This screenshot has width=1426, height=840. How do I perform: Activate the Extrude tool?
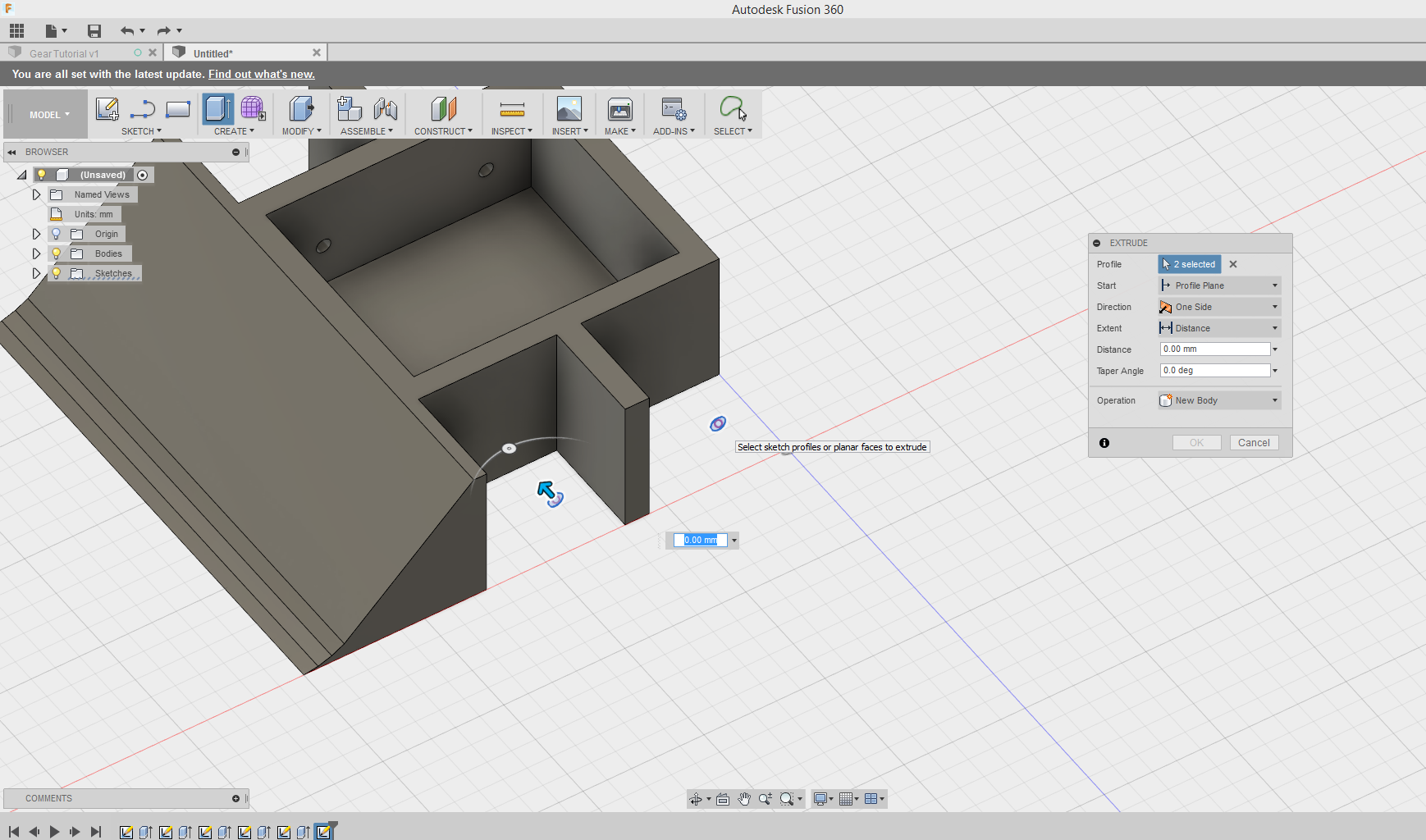pos(217,107)
